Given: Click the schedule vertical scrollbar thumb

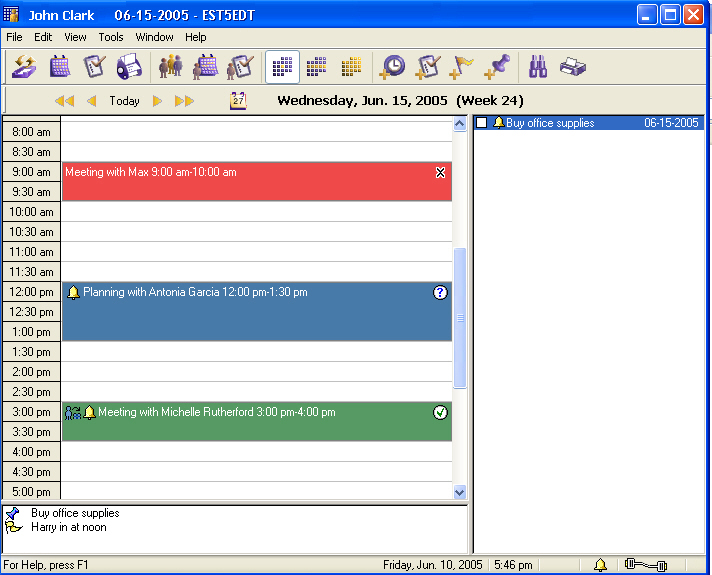Looking at the screenshot, I should pos(460,318).
